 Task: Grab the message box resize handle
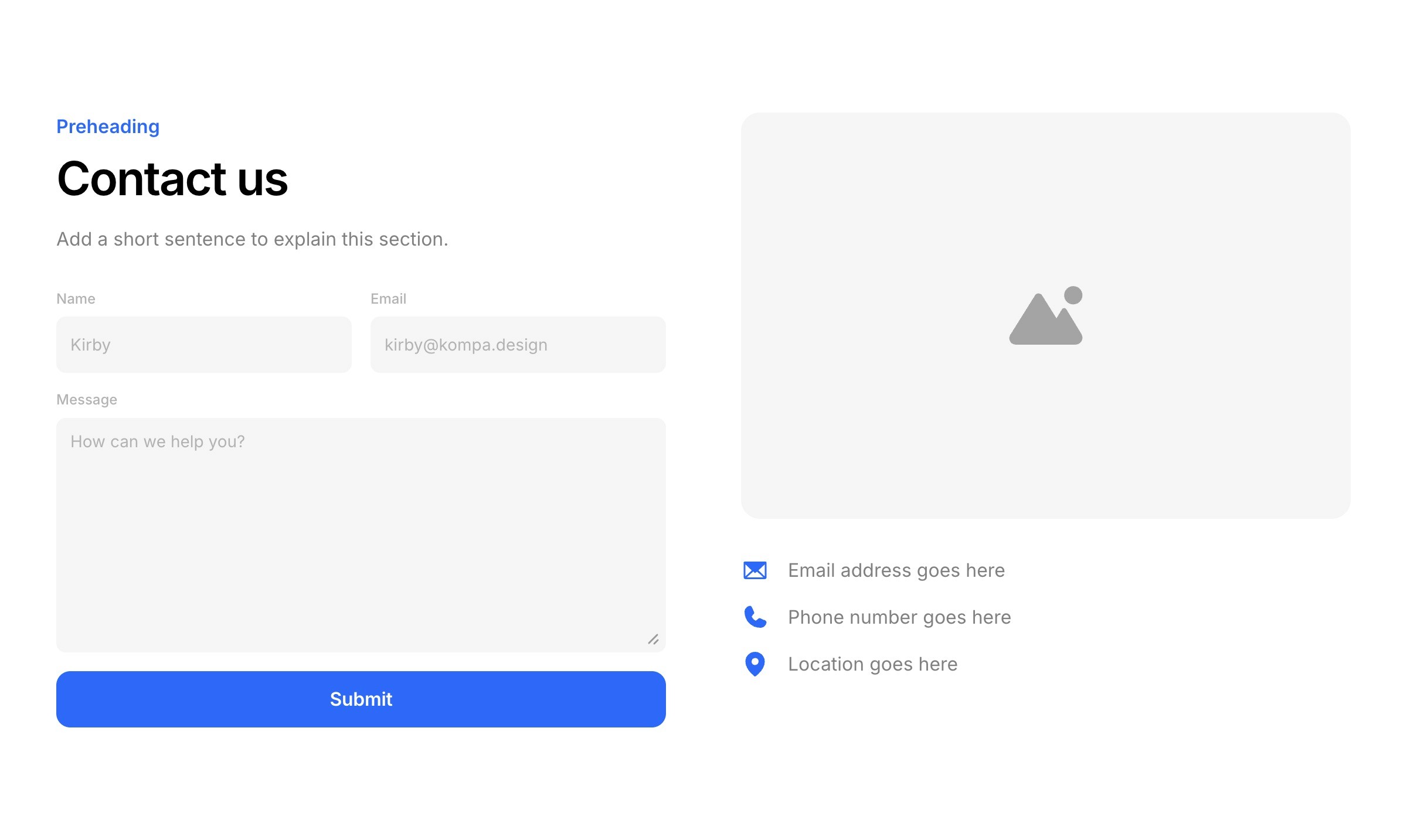coord(653,640)
